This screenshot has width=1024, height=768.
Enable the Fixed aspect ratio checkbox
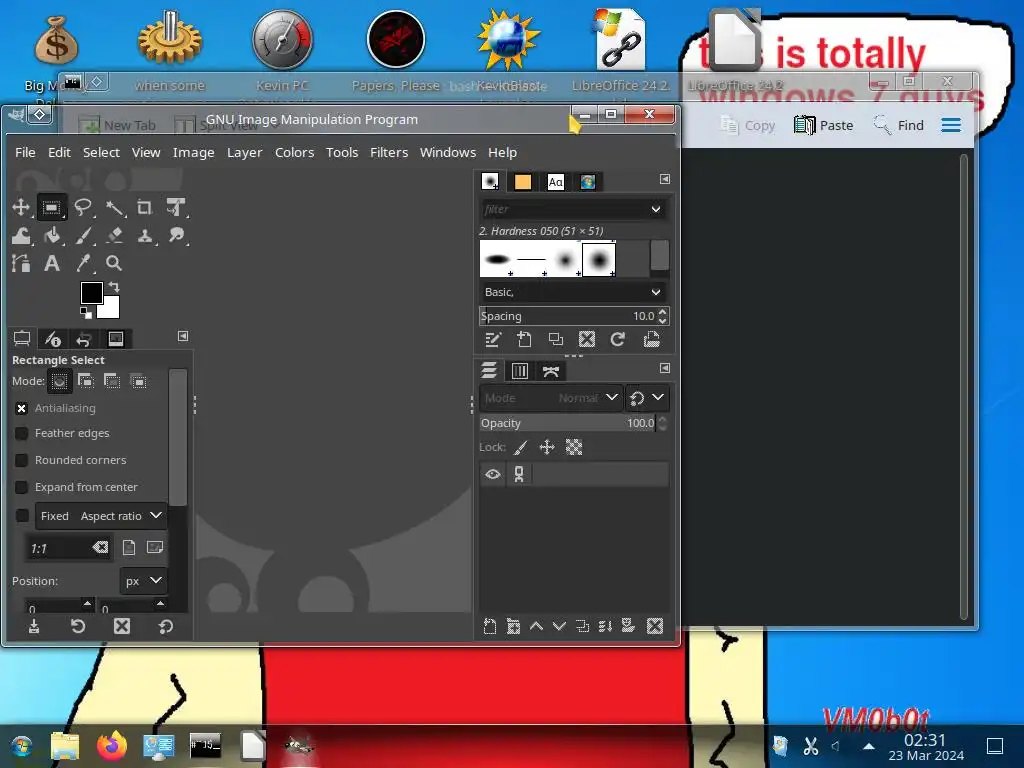coord(22,516)
